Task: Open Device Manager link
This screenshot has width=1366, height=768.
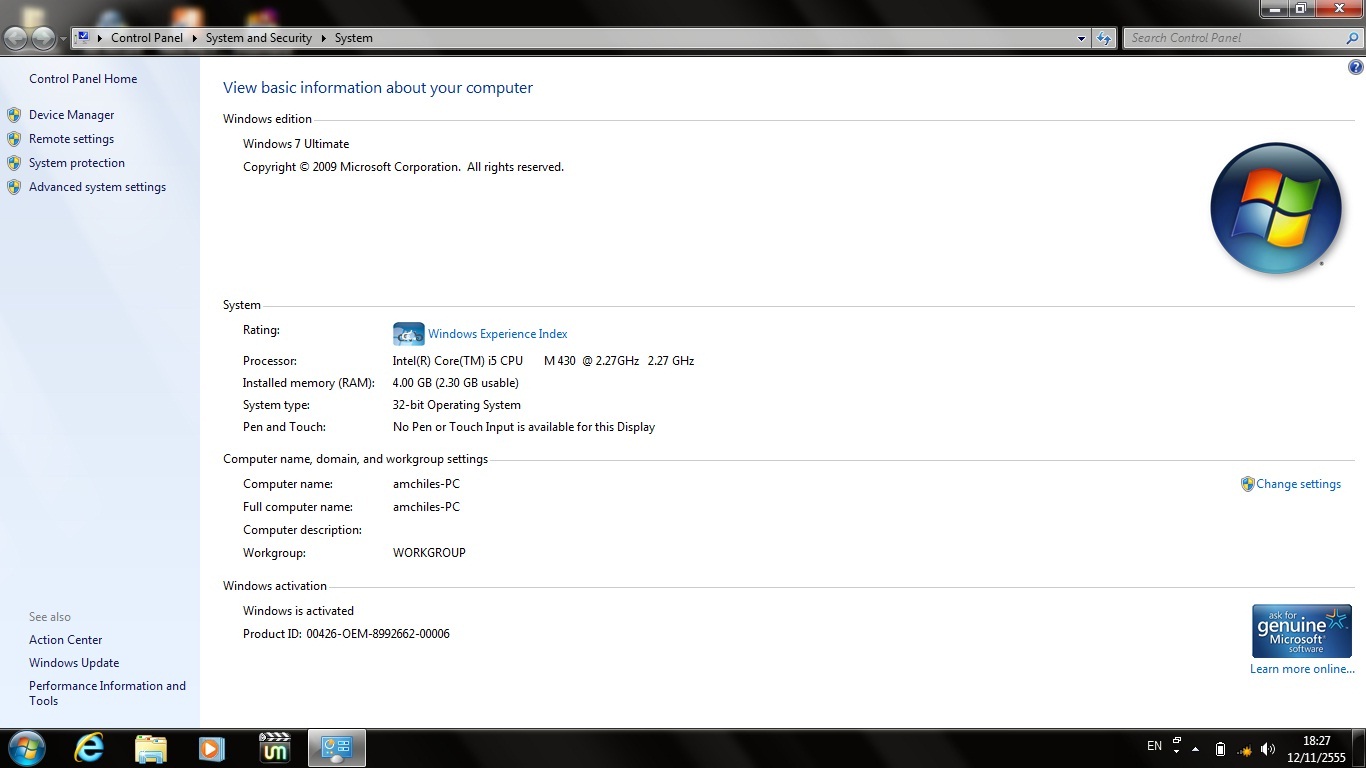Action: (x=71, y=115)
